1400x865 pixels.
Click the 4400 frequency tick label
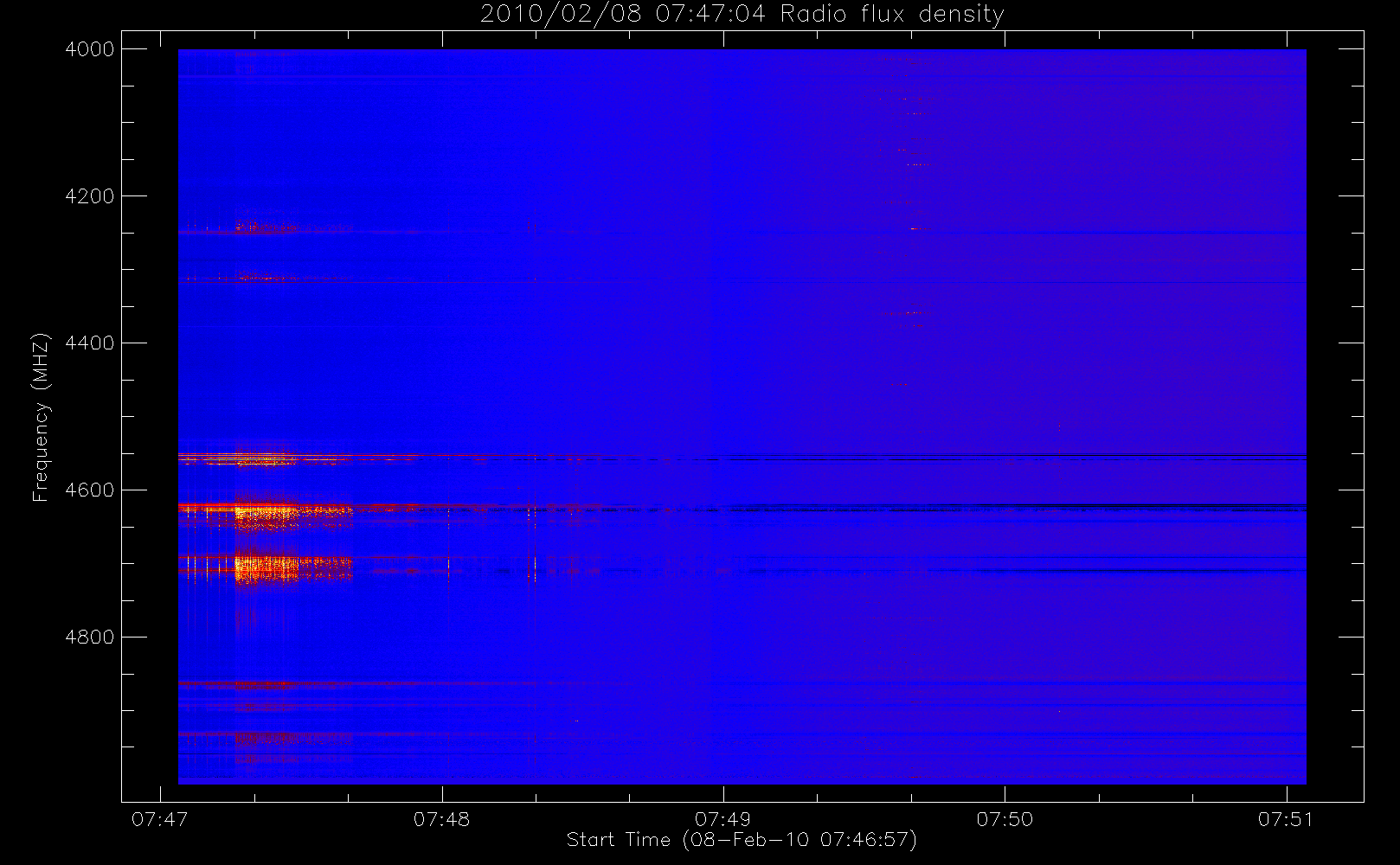(x=90, y=343)
